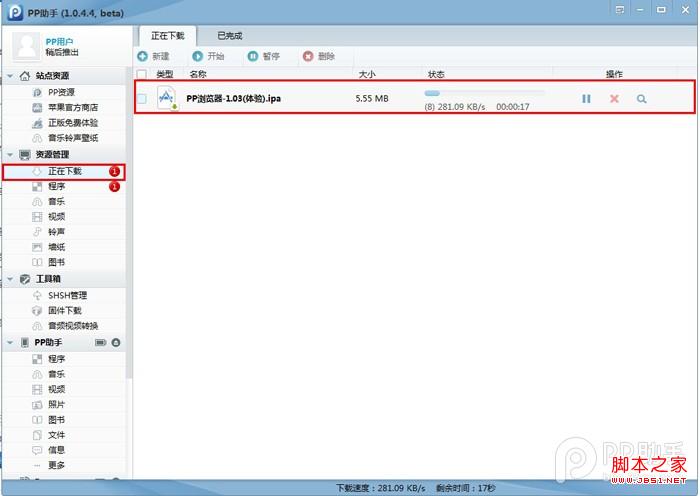Image resolution: width=700 pixels, height=496 pixels.
Task: Click the 工具箱 toolbox icon
Action: tap(25, 279)
